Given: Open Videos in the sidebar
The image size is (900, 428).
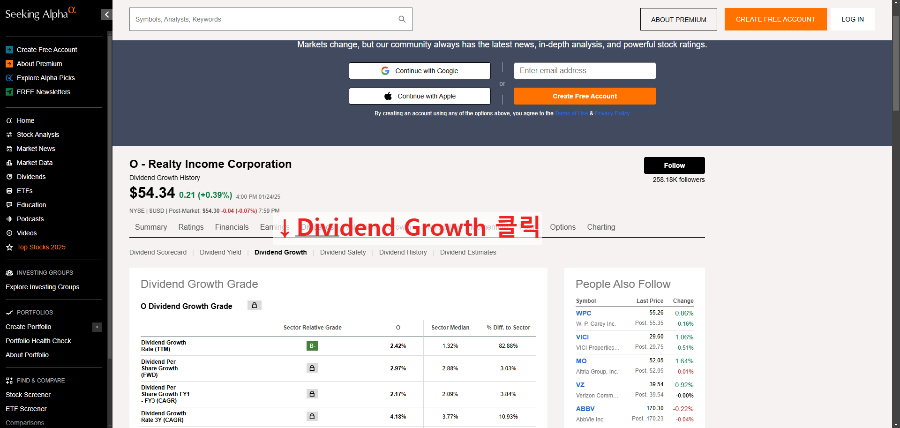Looking at the screenshot, I should (26, 233).
